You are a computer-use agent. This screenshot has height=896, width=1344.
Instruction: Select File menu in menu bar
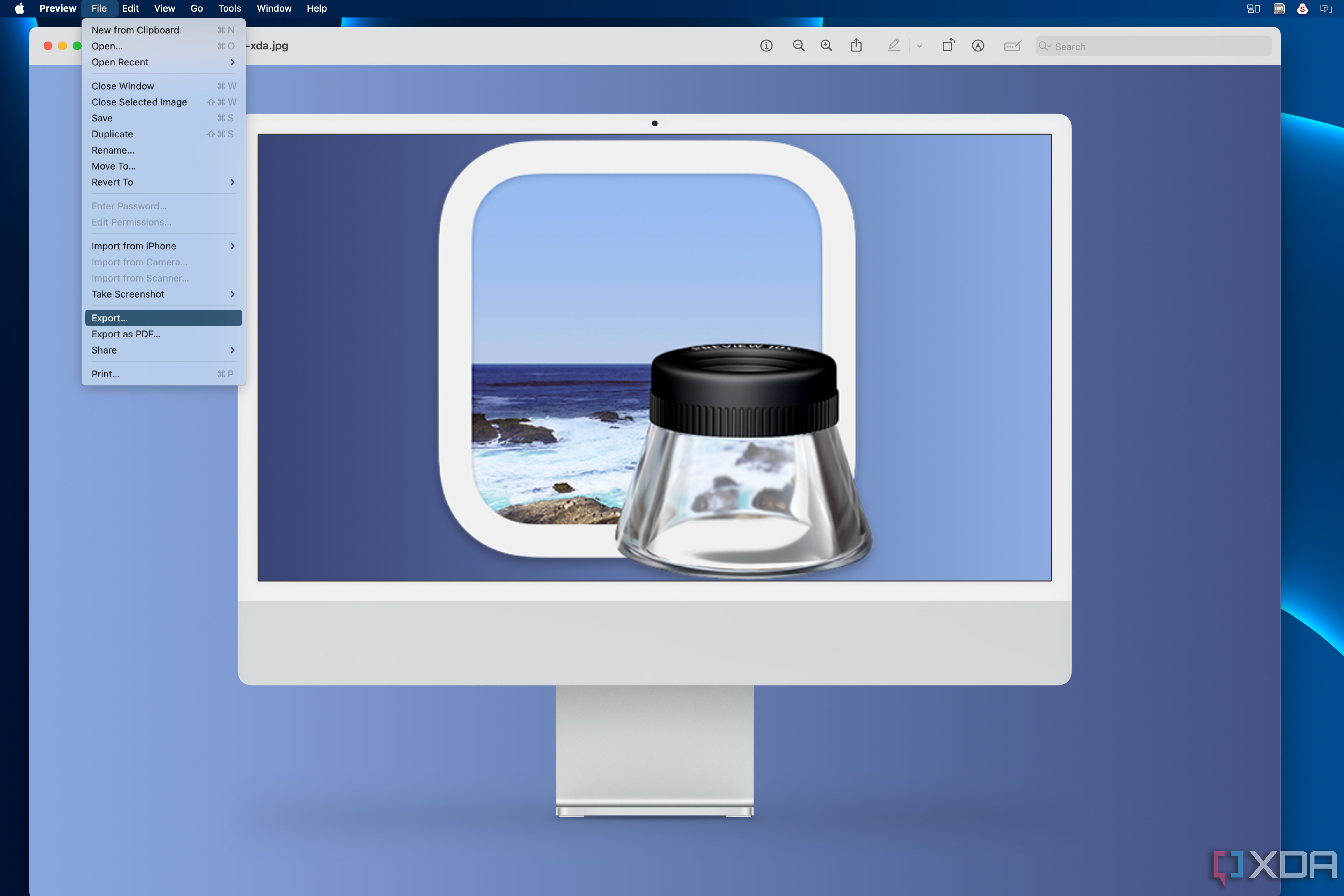[99, 8]
